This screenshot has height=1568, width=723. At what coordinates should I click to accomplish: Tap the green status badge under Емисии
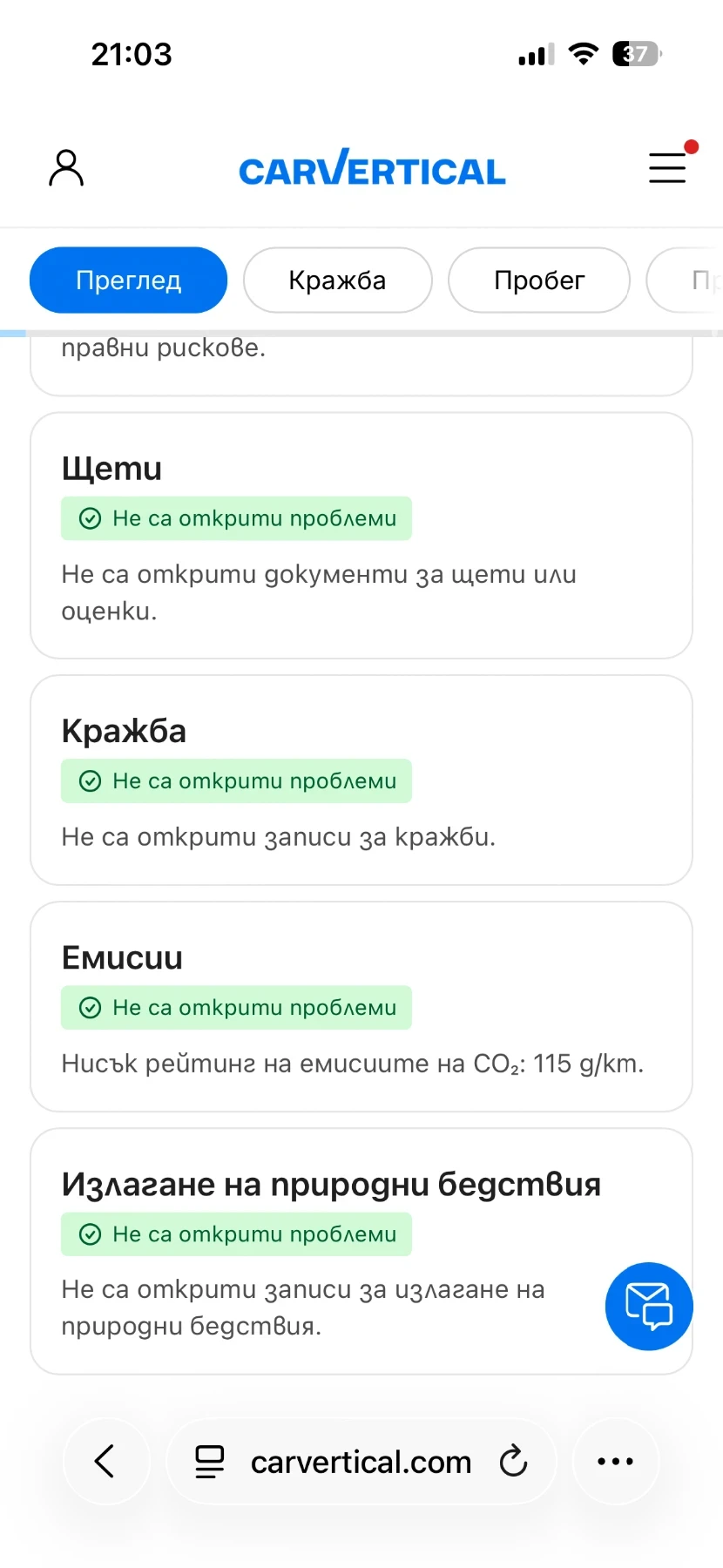click(x=236, y=1007)
